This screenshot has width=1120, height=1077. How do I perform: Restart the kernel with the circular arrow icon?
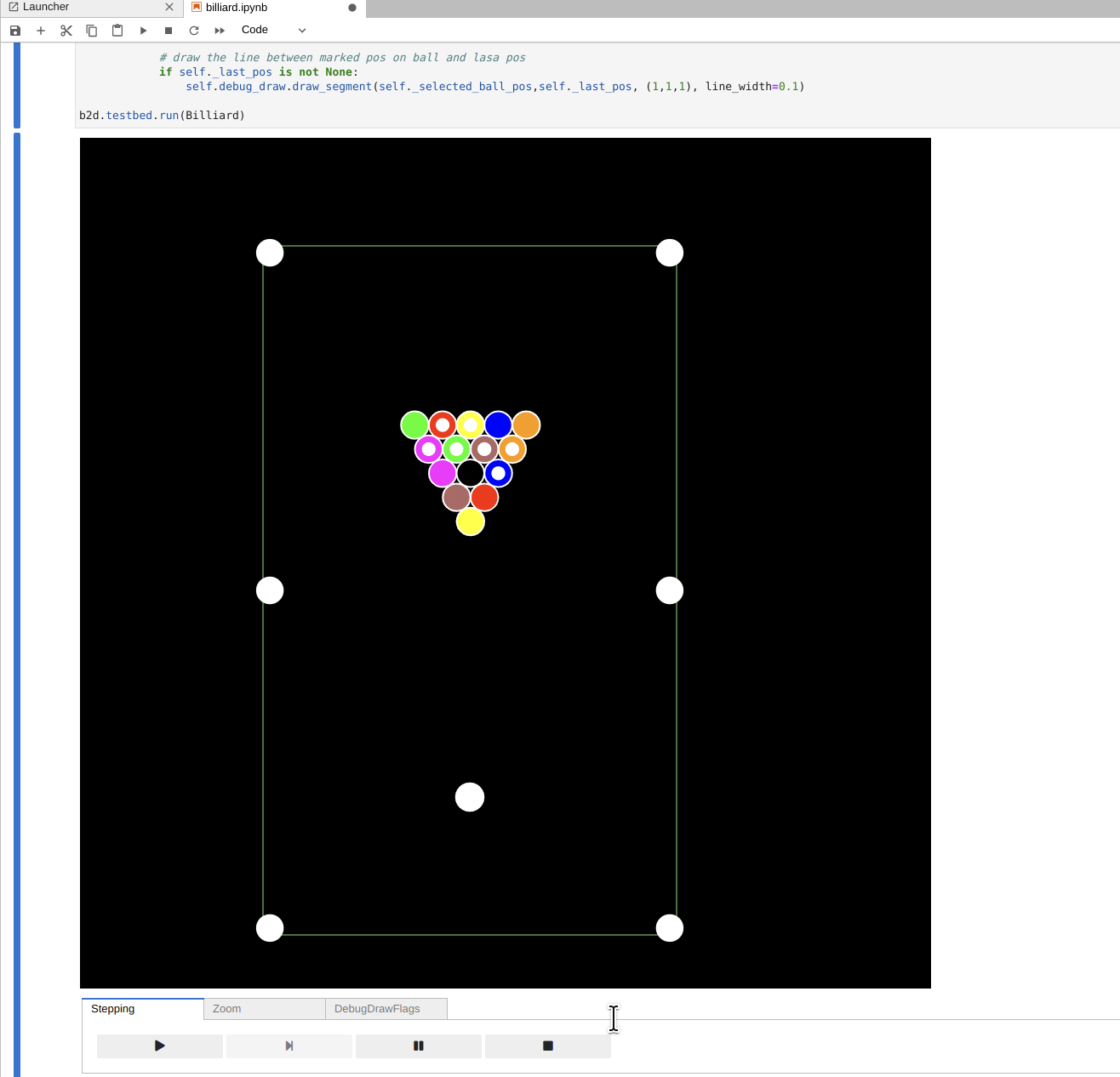tap(194, 31)
